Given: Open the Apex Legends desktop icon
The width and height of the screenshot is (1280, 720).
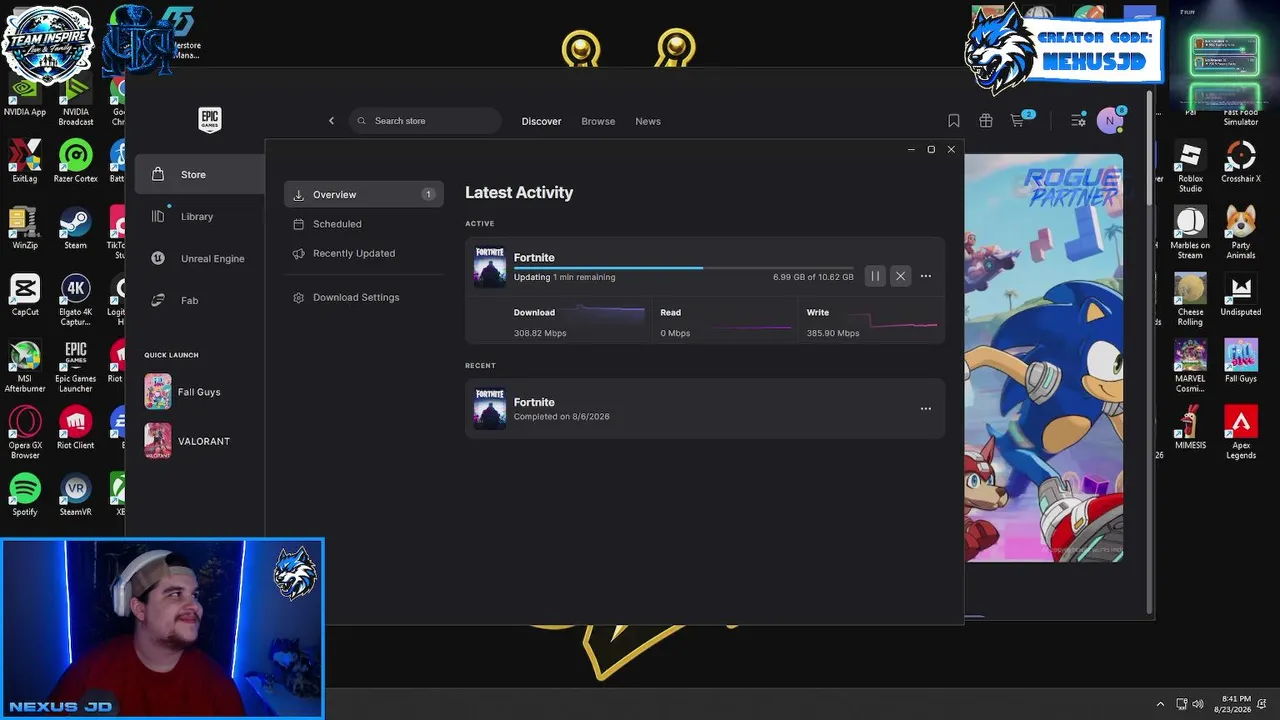Looking at the screenshot, I should 1241,433.
